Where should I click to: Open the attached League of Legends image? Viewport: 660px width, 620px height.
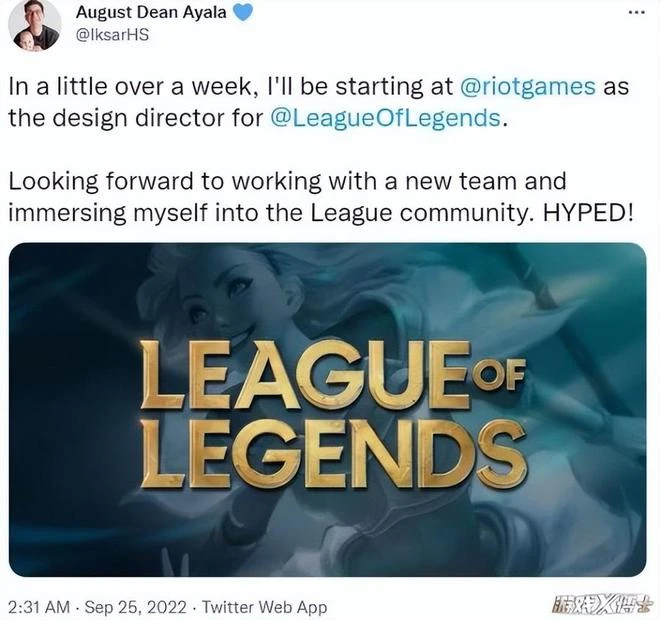[x=327, y=410]
